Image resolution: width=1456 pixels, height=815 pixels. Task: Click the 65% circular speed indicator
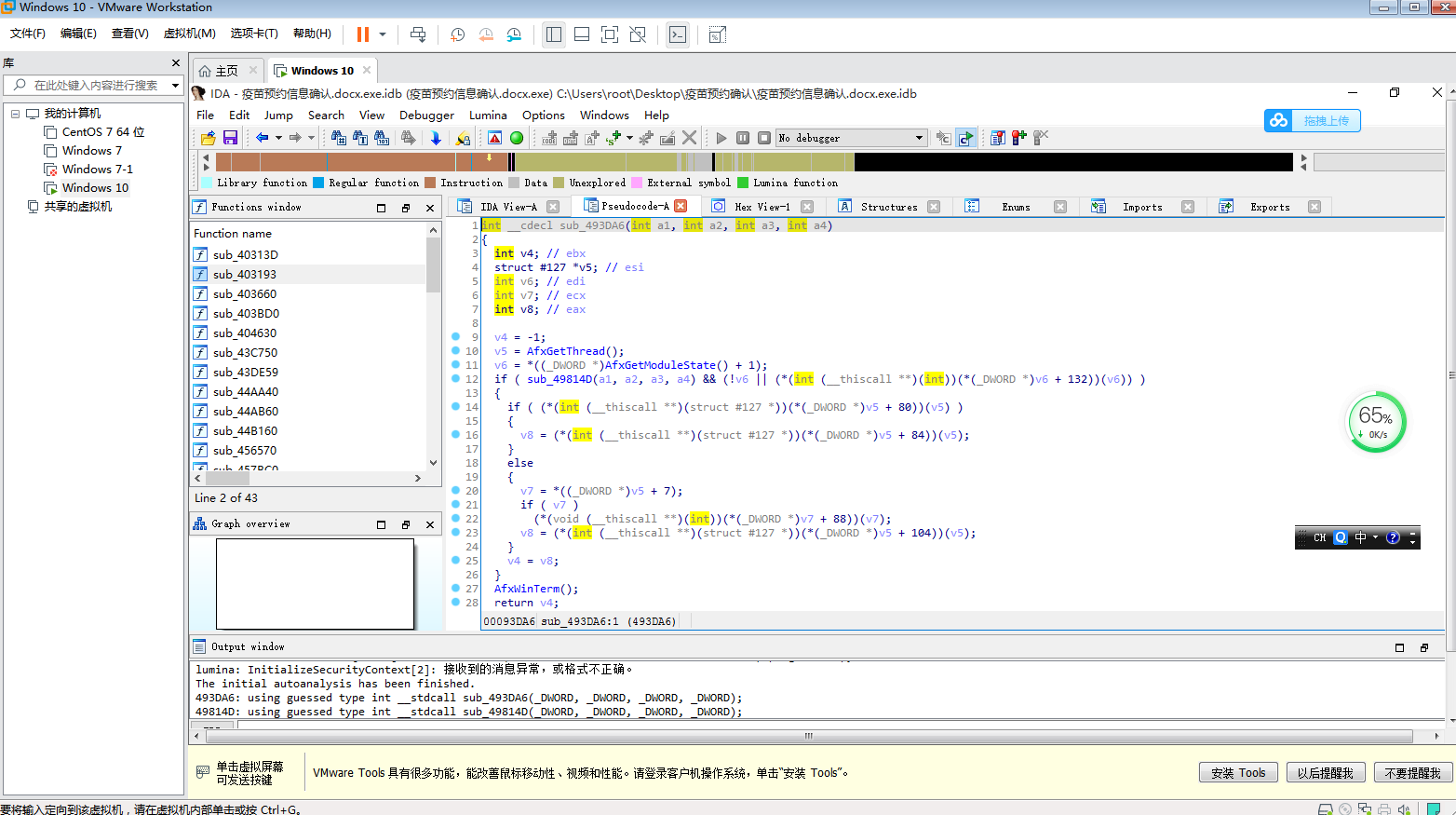tap(1376, 422)
